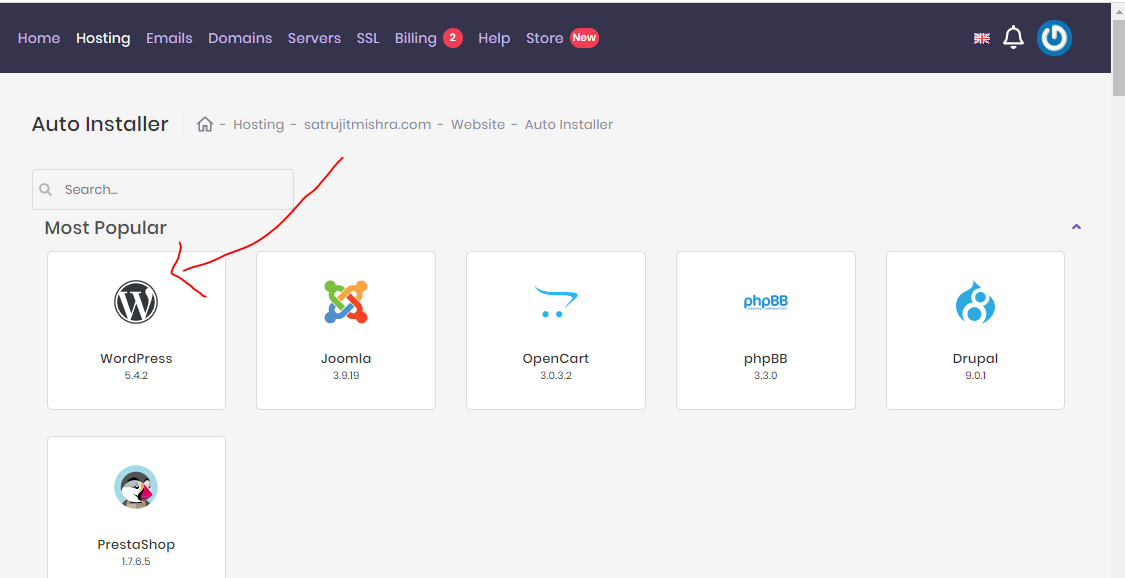Click phpBB version 3.3.0 text
1125x578 pixels.
point(766,376)
